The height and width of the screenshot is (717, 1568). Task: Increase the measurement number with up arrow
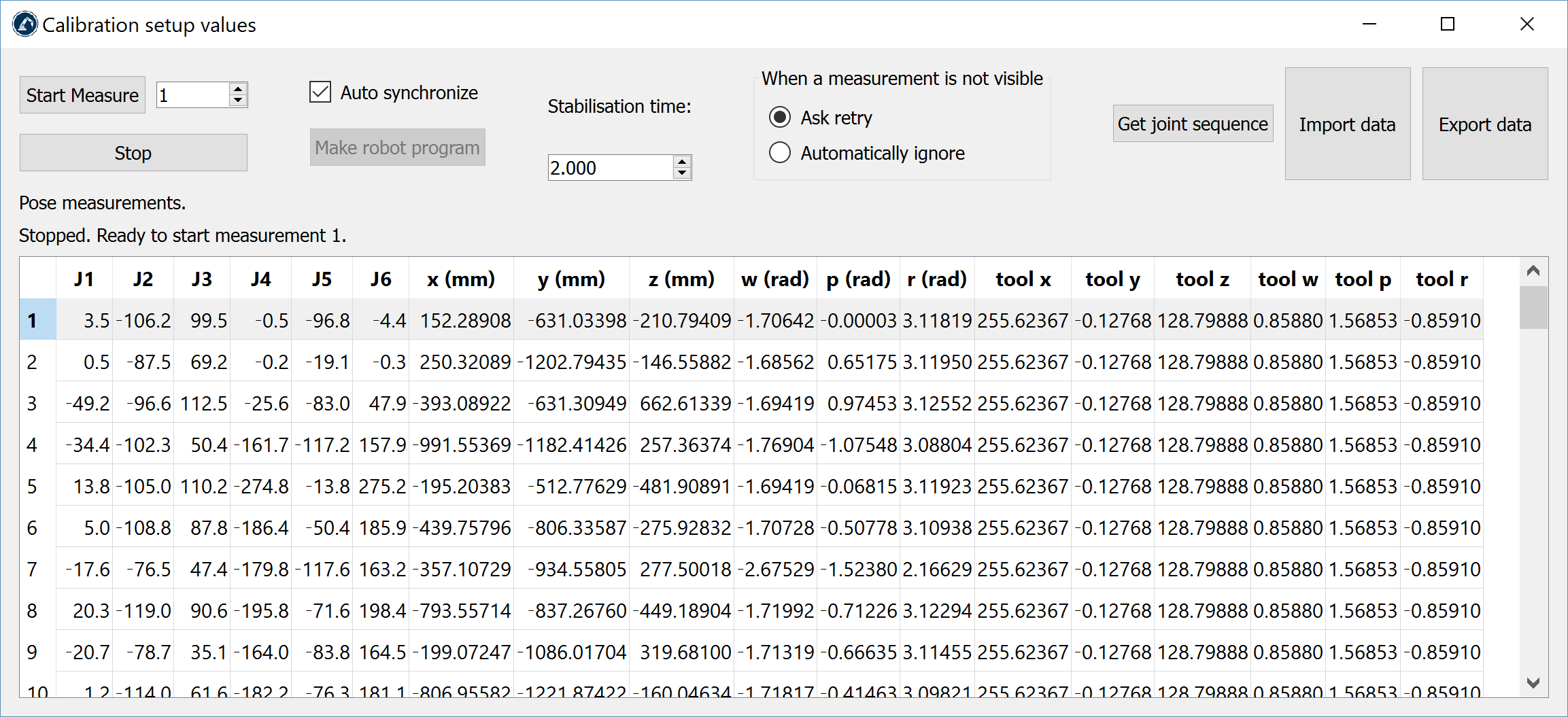tap(237, 88)
